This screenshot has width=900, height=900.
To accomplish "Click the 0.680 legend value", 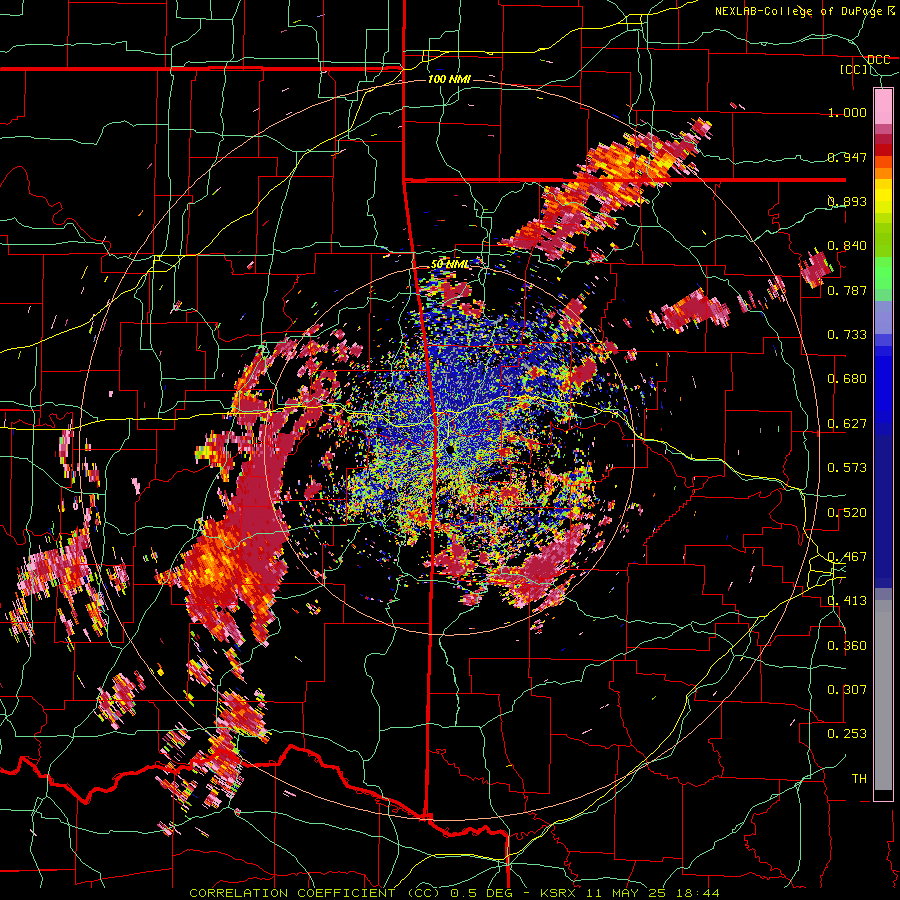I will (847, 379).
